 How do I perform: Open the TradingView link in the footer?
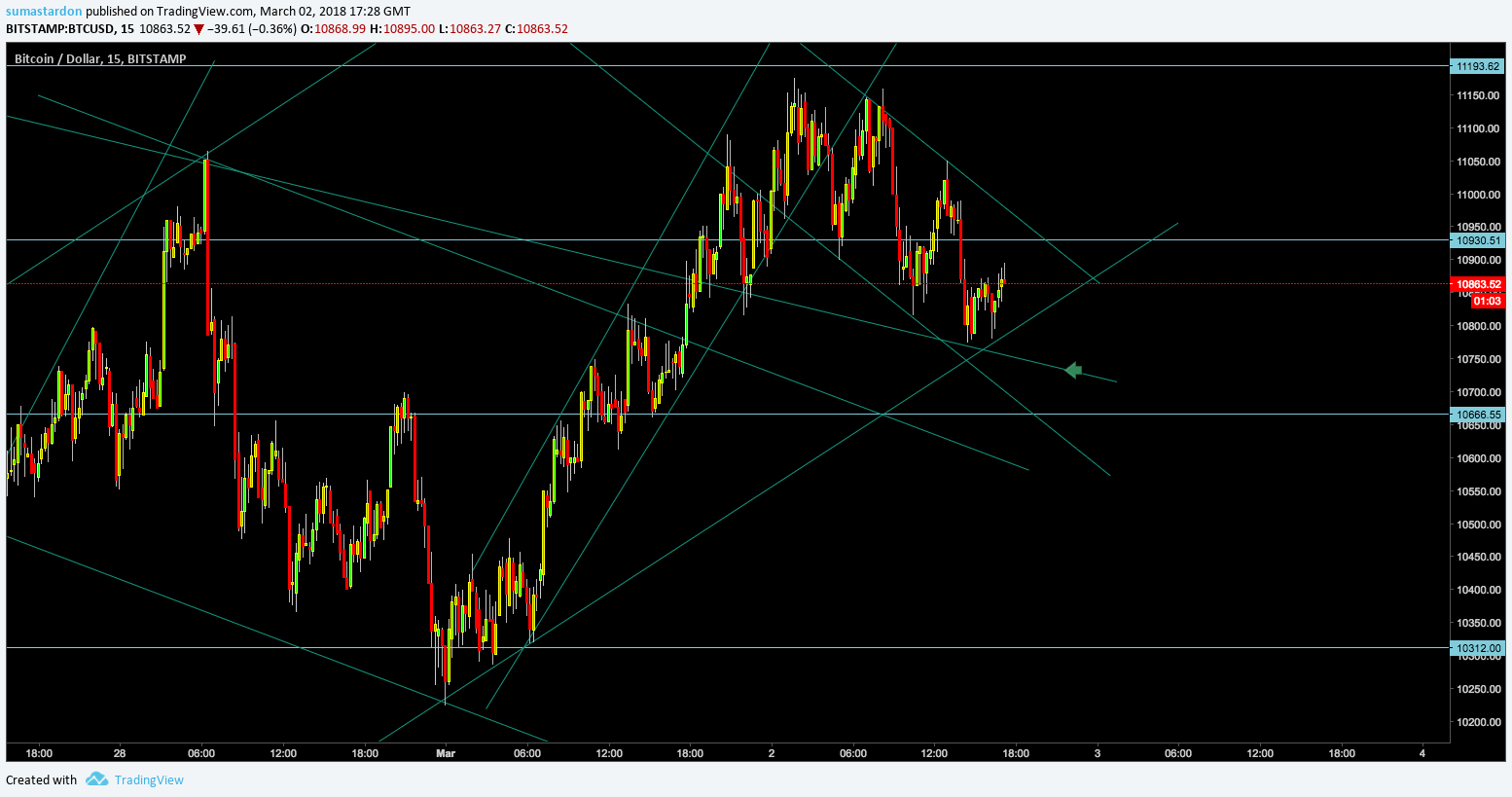tap(149, 779)
